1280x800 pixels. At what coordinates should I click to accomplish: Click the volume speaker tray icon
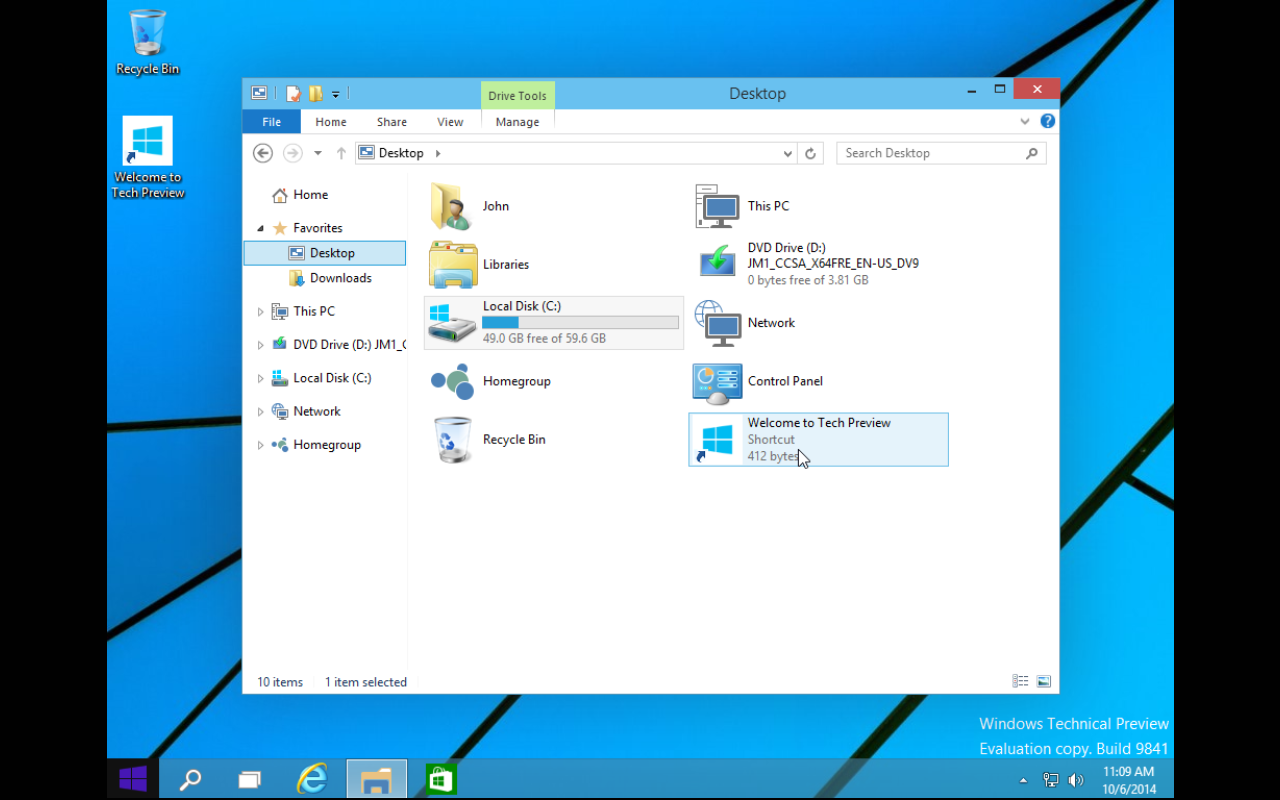tap(1076, 780)
